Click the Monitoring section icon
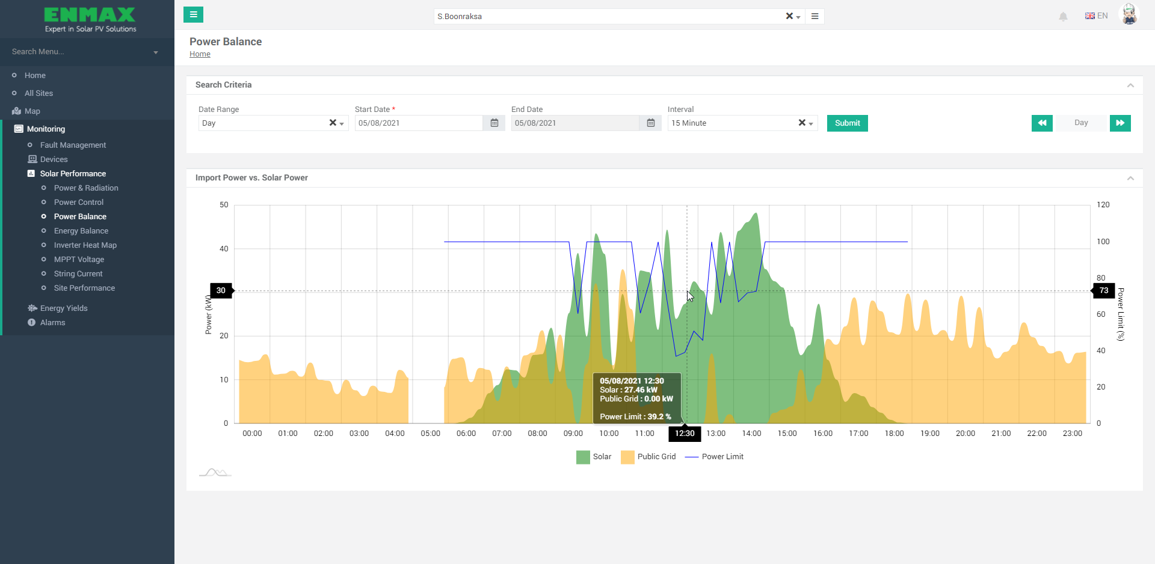Image resolution: width=1155 pixels, height=564 pixels. [x=18, y=129]
